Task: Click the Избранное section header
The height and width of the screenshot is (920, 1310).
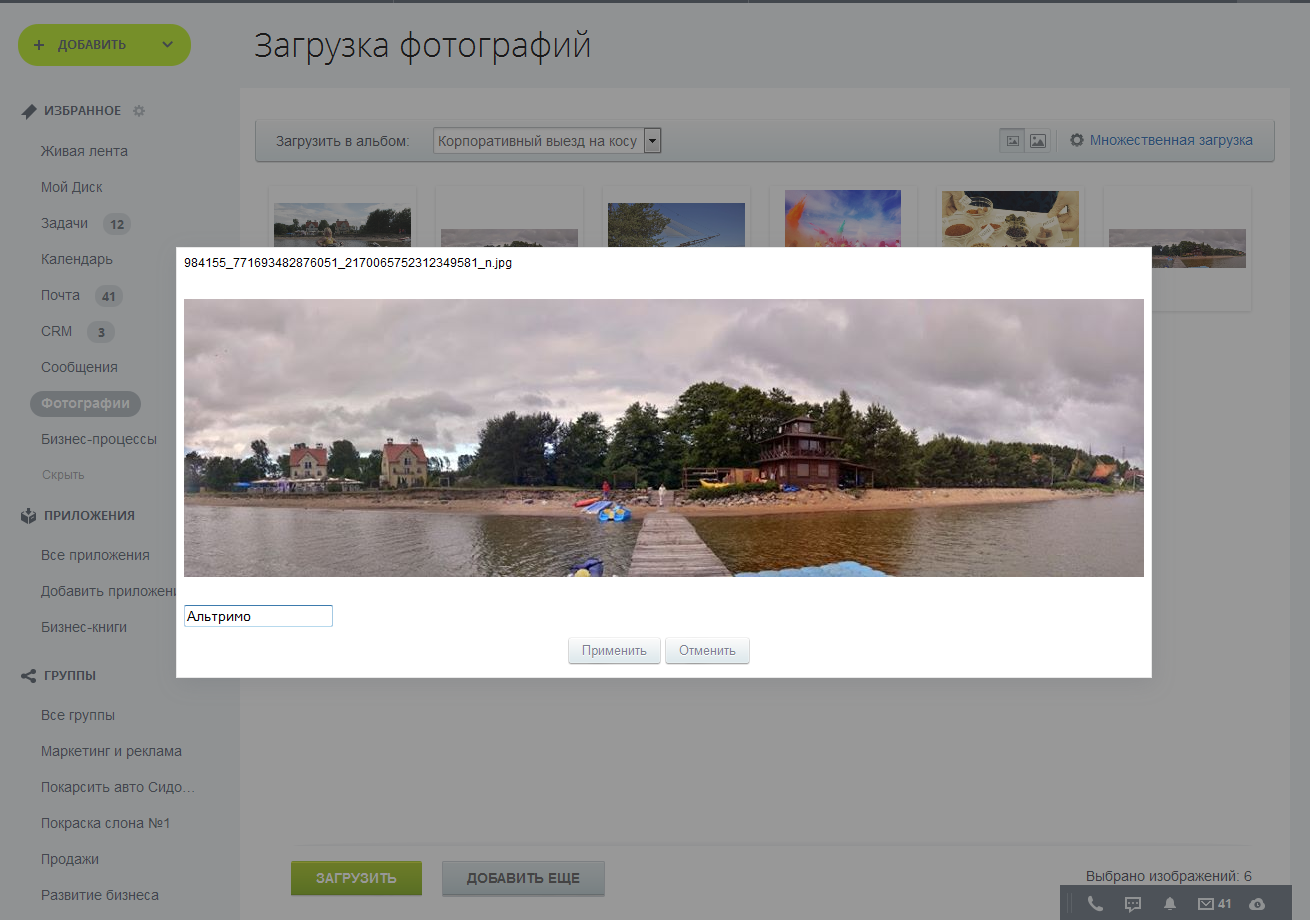Action: tap(82, 111)
